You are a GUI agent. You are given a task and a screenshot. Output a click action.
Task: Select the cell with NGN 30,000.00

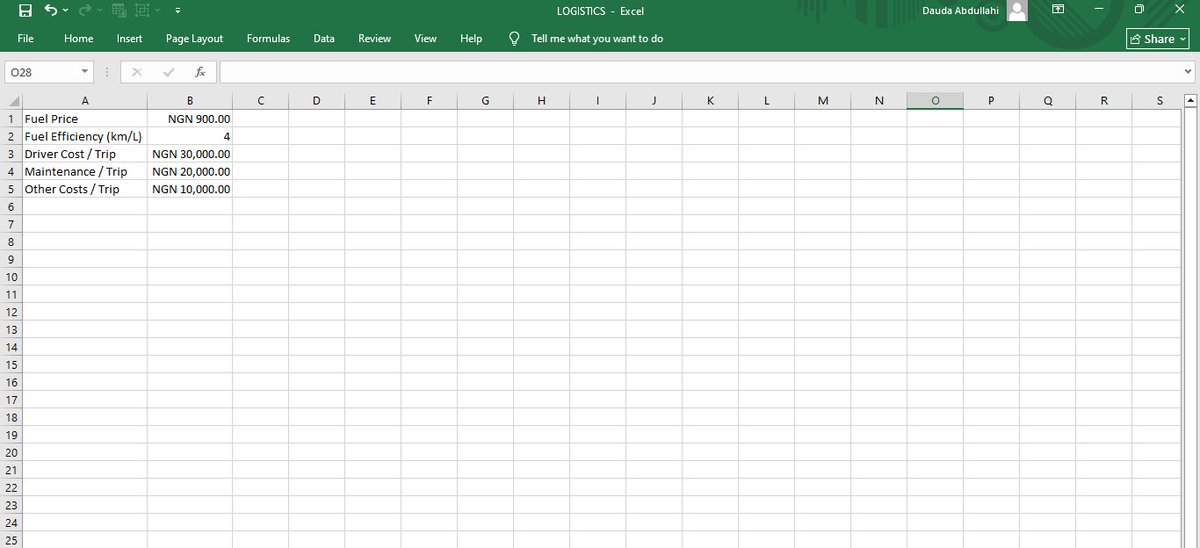[190, 154]
